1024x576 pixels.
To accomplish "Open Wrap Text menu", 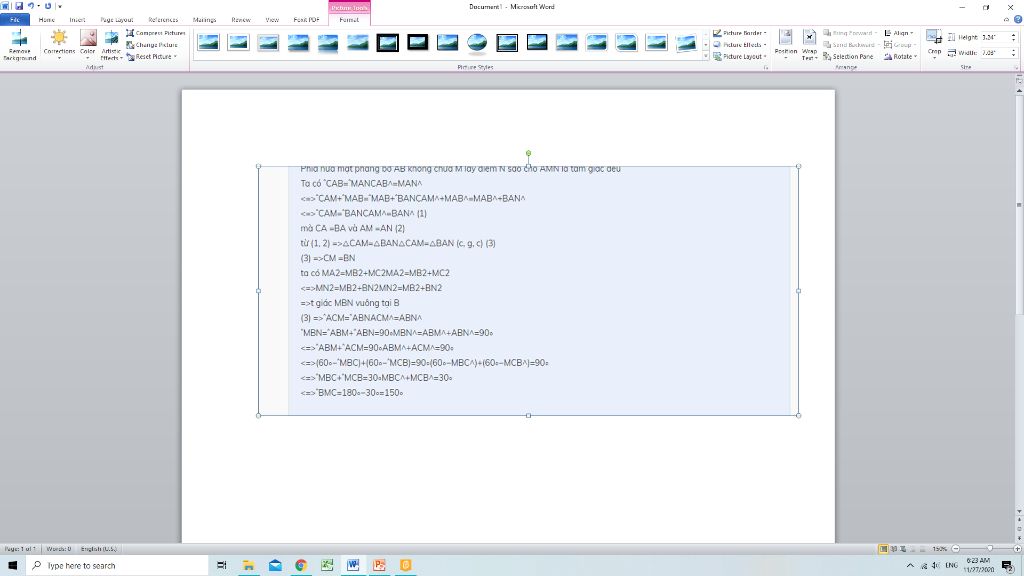I will (809, 45).
